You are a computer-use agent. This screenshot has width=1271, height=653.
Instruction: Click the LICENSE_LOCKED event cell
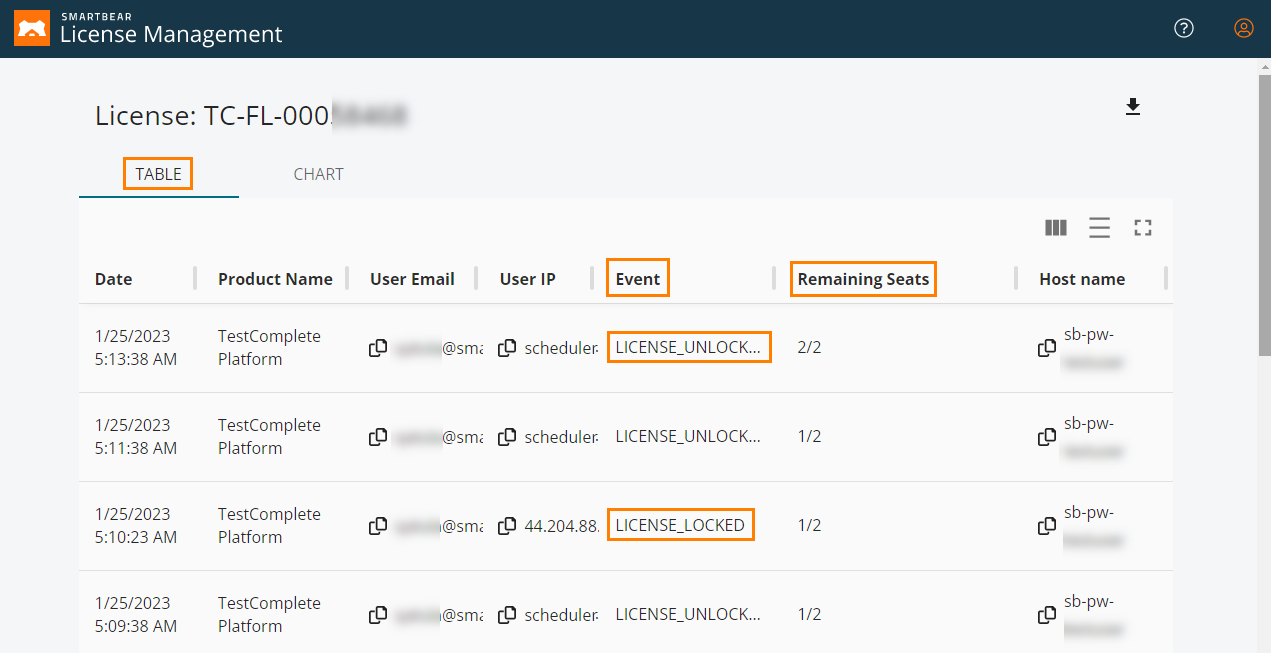pyautogui.click(x=680, y=525)
